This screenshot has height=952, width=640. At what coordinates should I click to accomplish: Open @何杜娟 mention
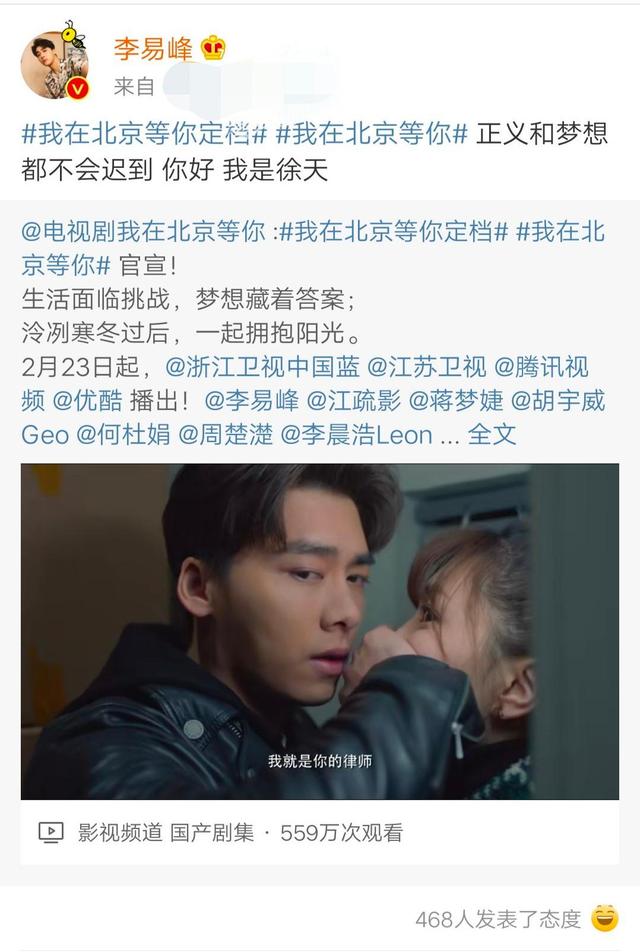[124, 435]
